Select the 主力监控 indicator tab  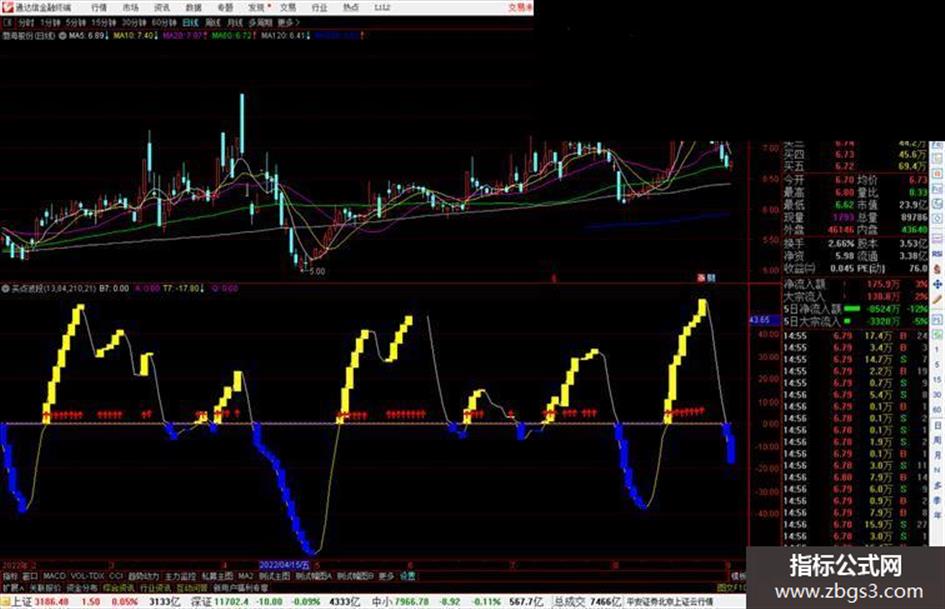click(180, 576)
